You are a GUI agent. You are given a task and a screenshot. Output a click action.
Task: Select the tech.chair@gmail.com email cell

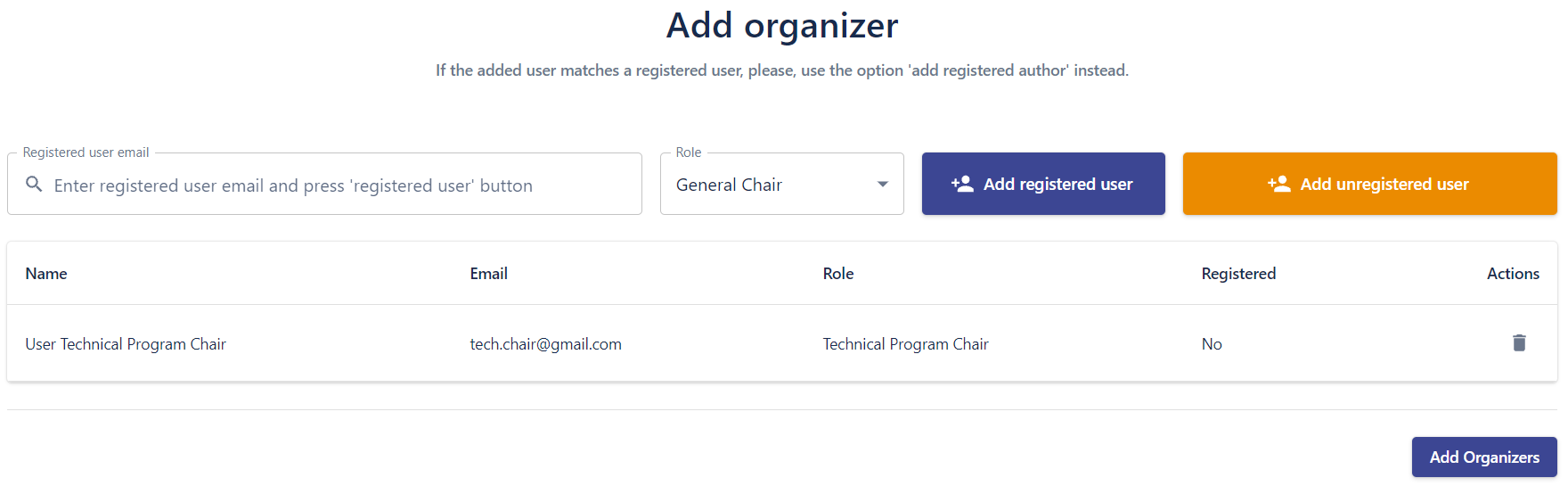[546, 344]
